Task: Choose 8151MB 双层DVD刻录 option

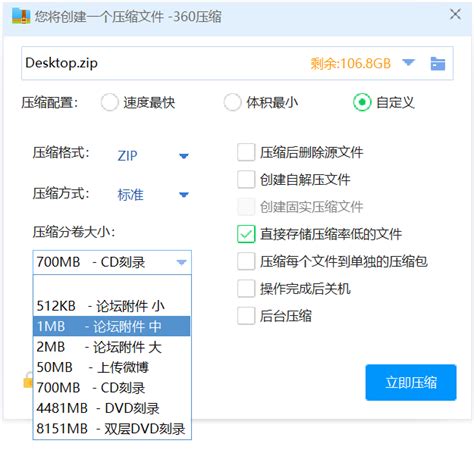Action: (112, 429)
